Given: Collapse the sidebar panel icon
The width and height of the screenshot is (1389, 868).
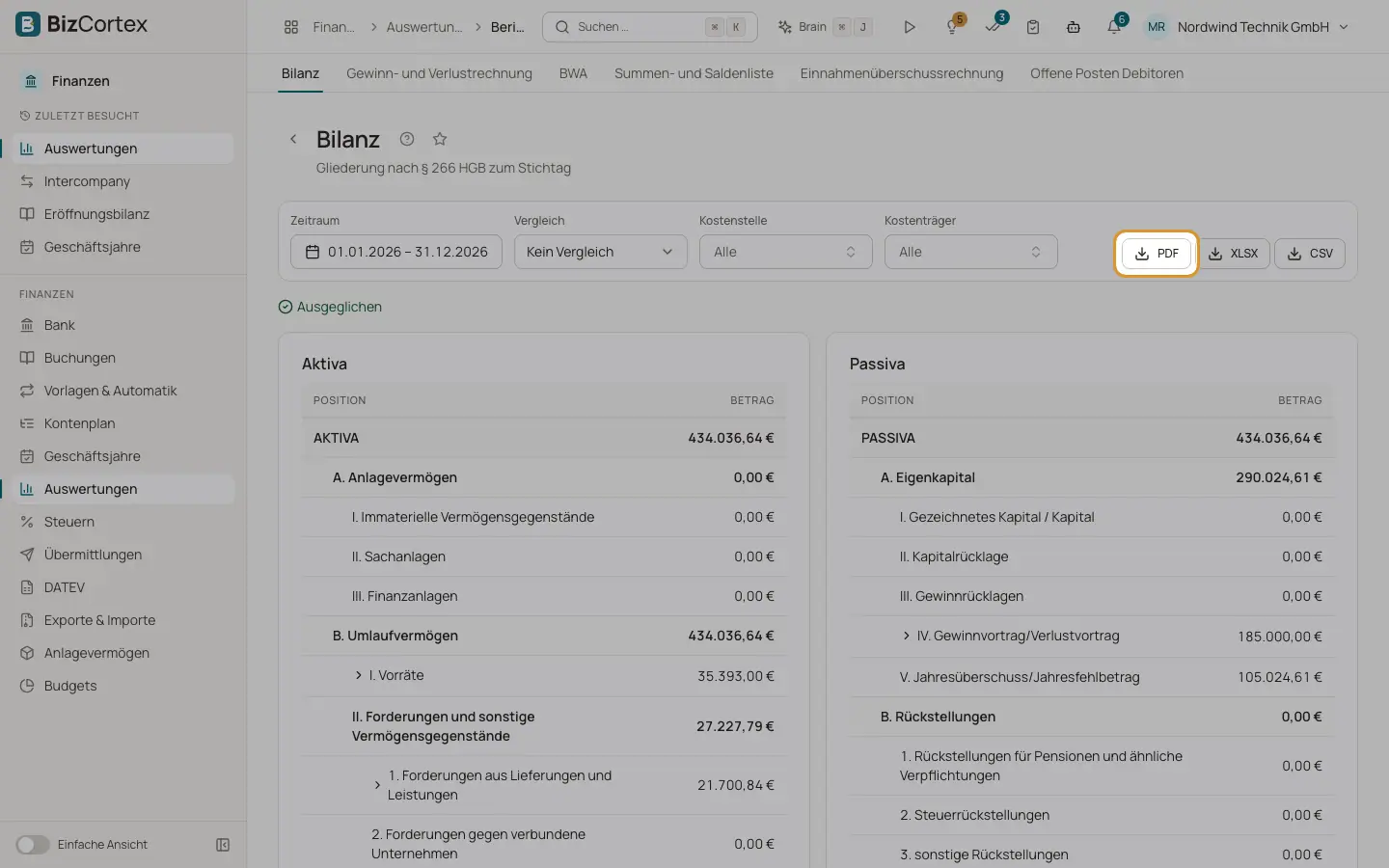Looking at the screenshot, I should tap(223, 845).
